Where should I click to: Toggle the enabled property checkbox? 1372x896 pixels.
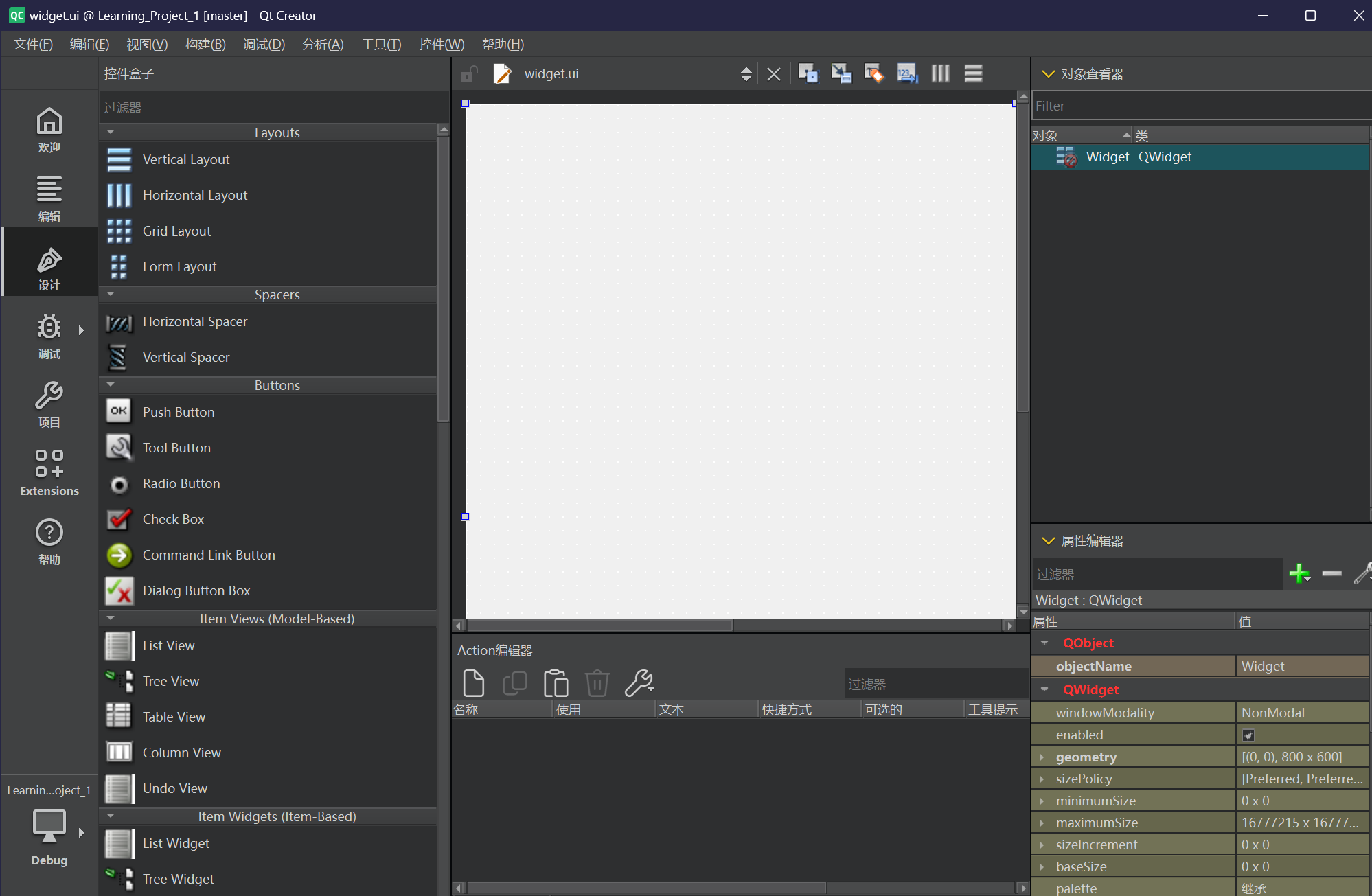point(1248,735)
